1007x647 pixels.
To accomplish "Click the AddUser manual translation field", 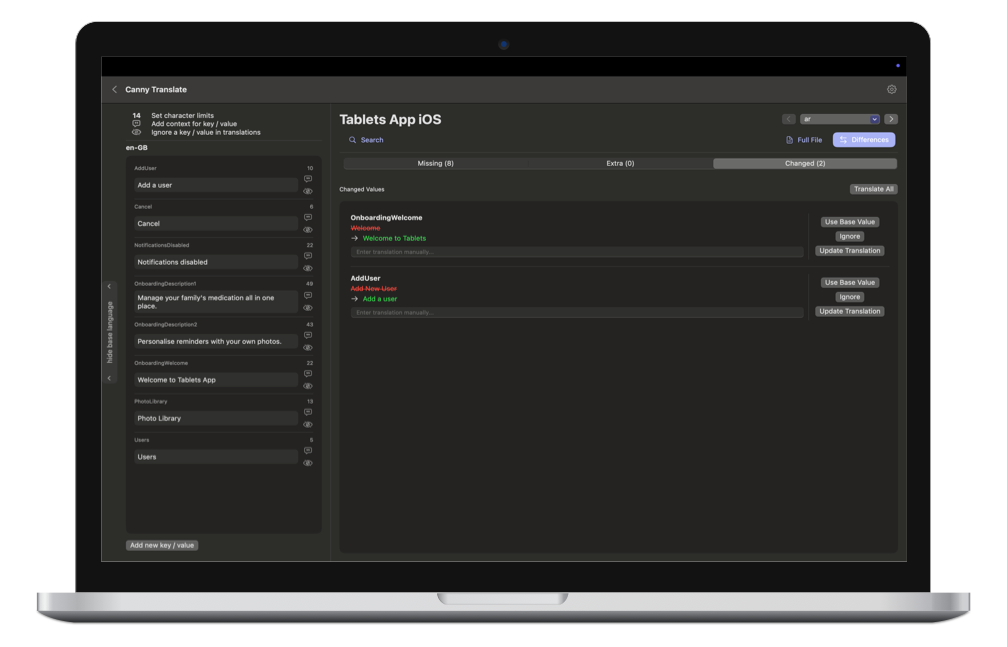I will point(577,313).
